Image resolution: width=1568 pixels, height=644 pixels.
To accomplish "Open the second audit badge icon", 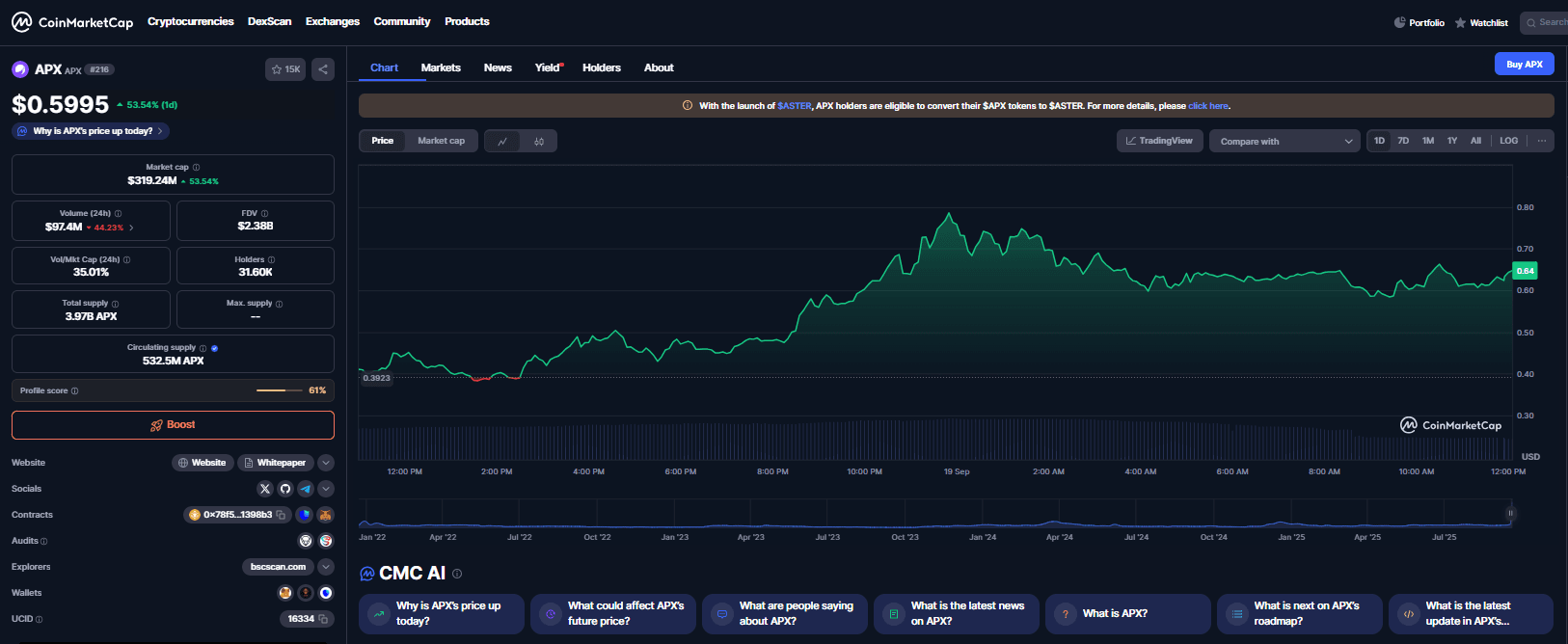I will click(326, 541).
